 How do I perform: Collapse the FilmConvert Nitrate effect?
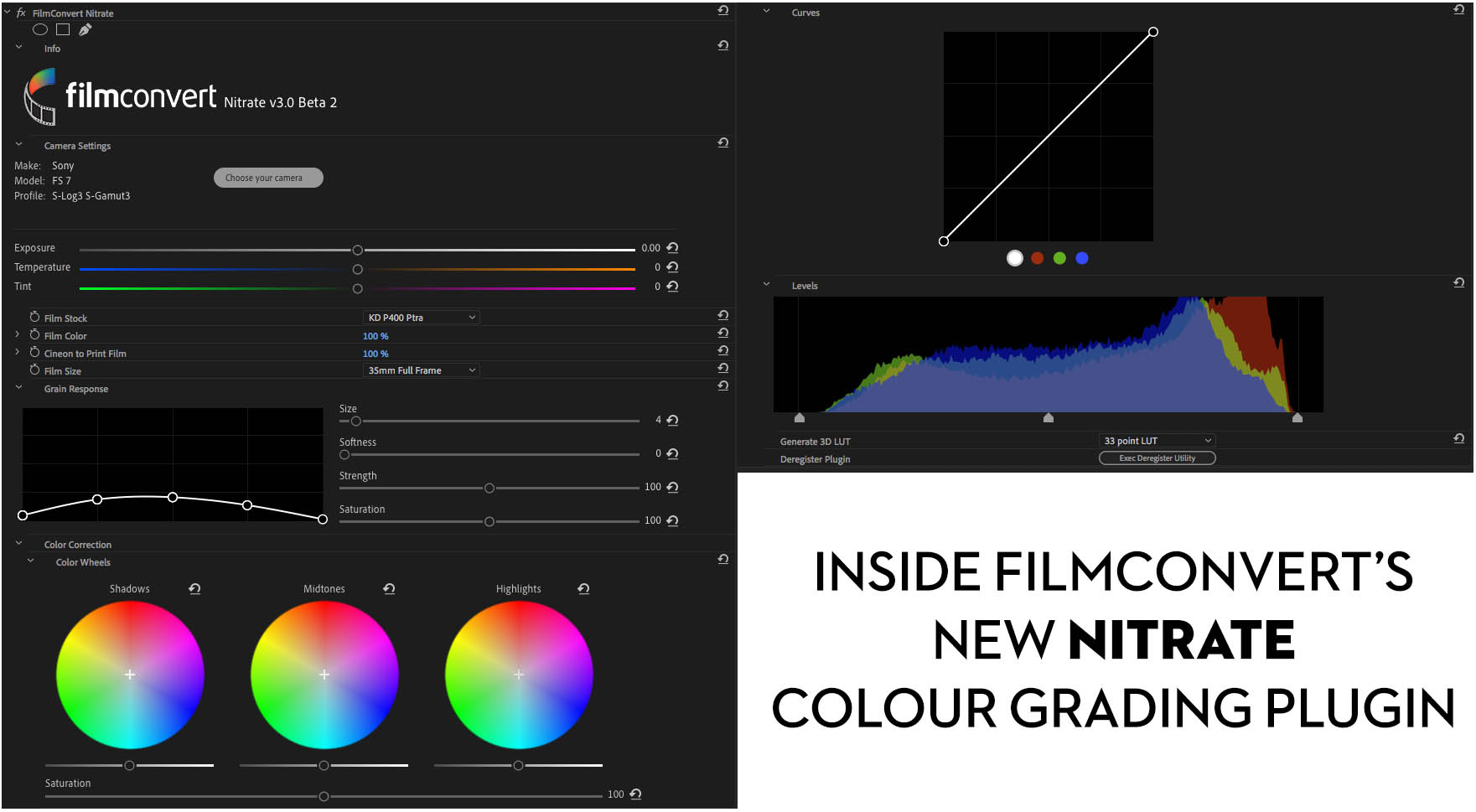point(7,12)
